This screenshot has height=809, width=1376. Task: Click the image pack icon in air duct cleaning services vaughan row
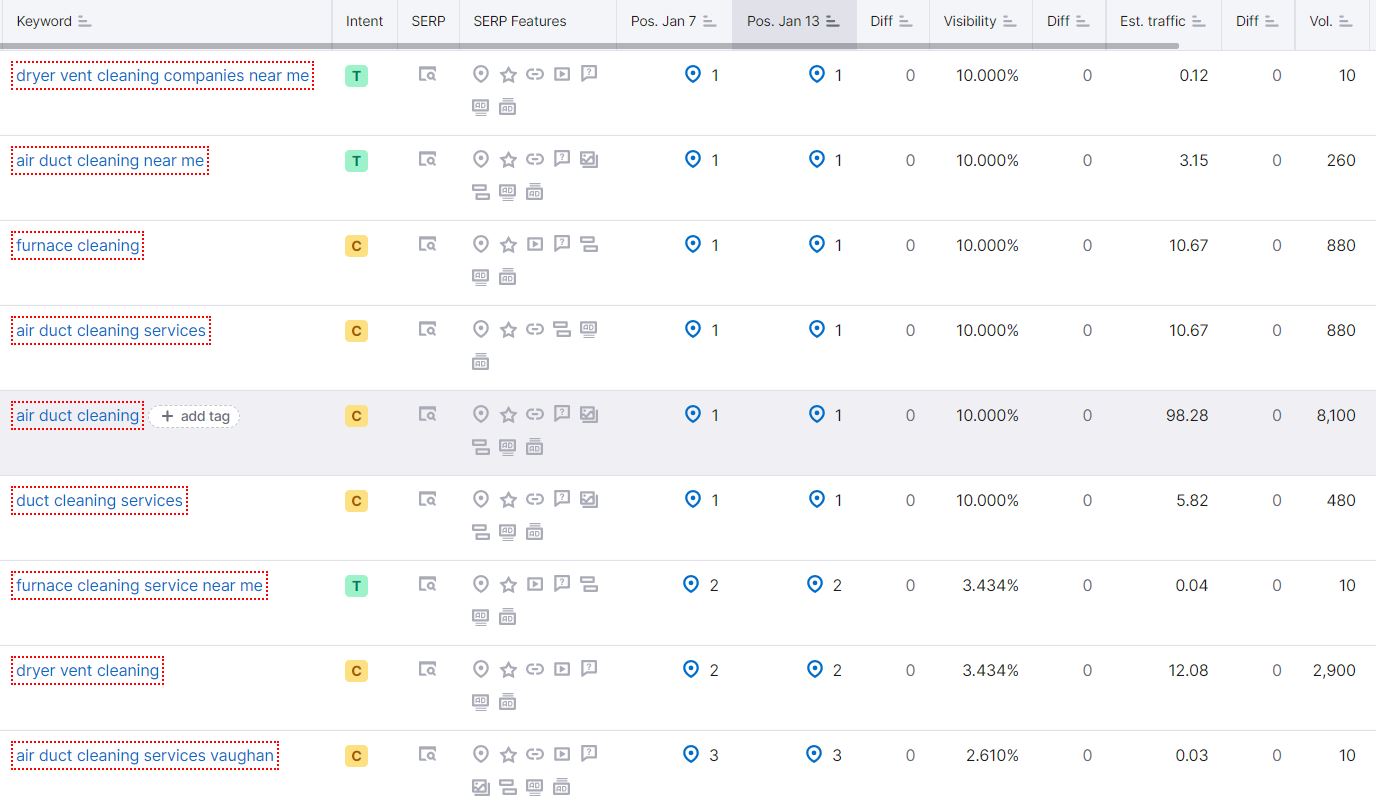(x=481, y=787)
